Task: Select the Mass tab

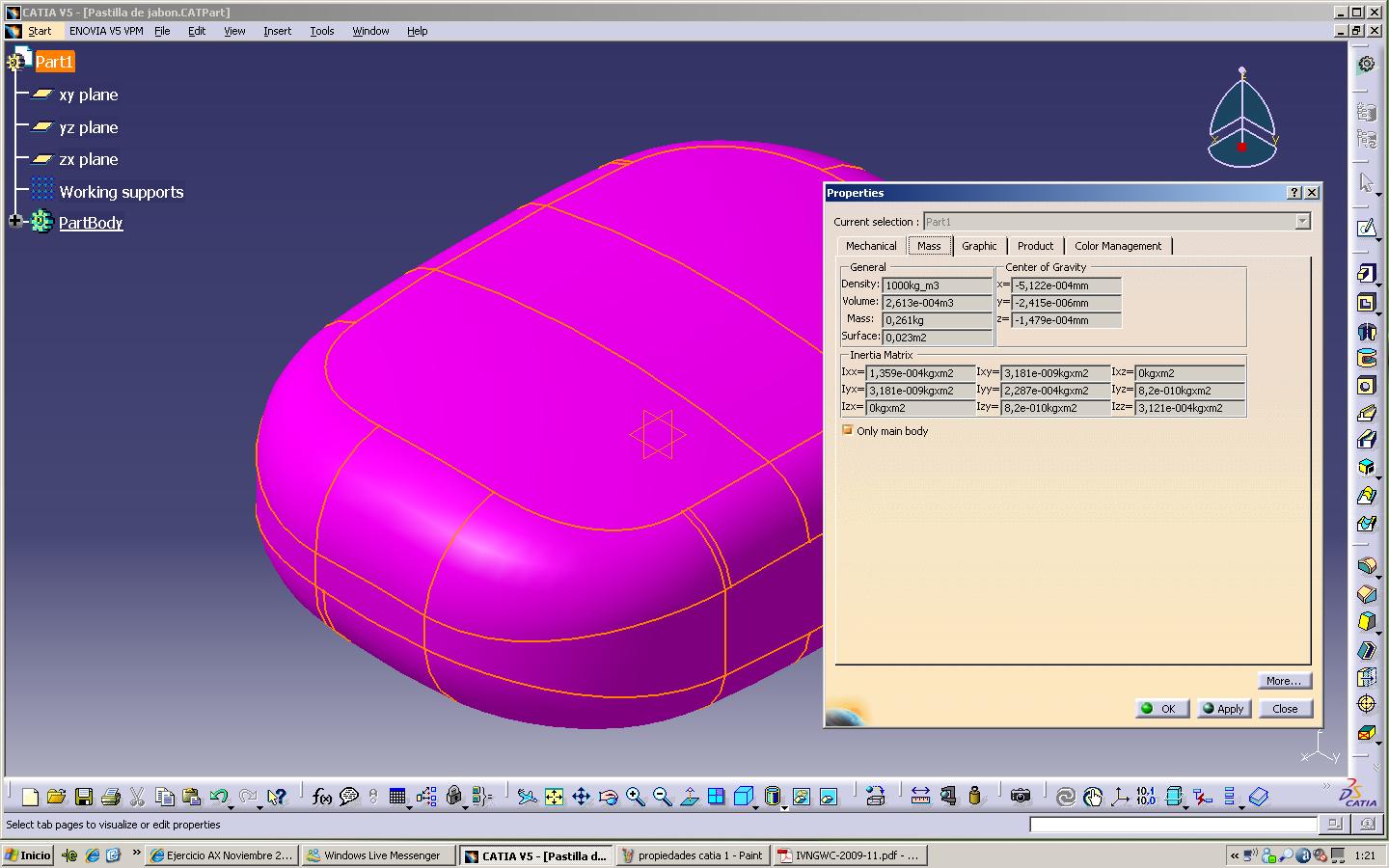Action: click(x=929, y=246)
